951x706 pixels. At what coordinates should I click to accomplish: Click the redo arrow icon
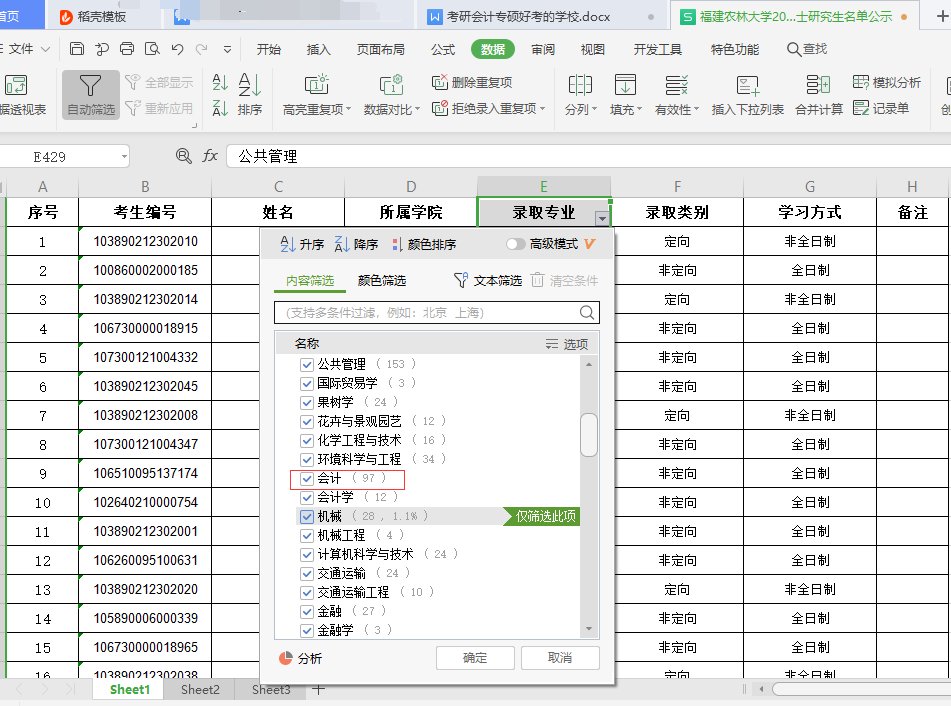pyautogui.click(x=201, y=49)
